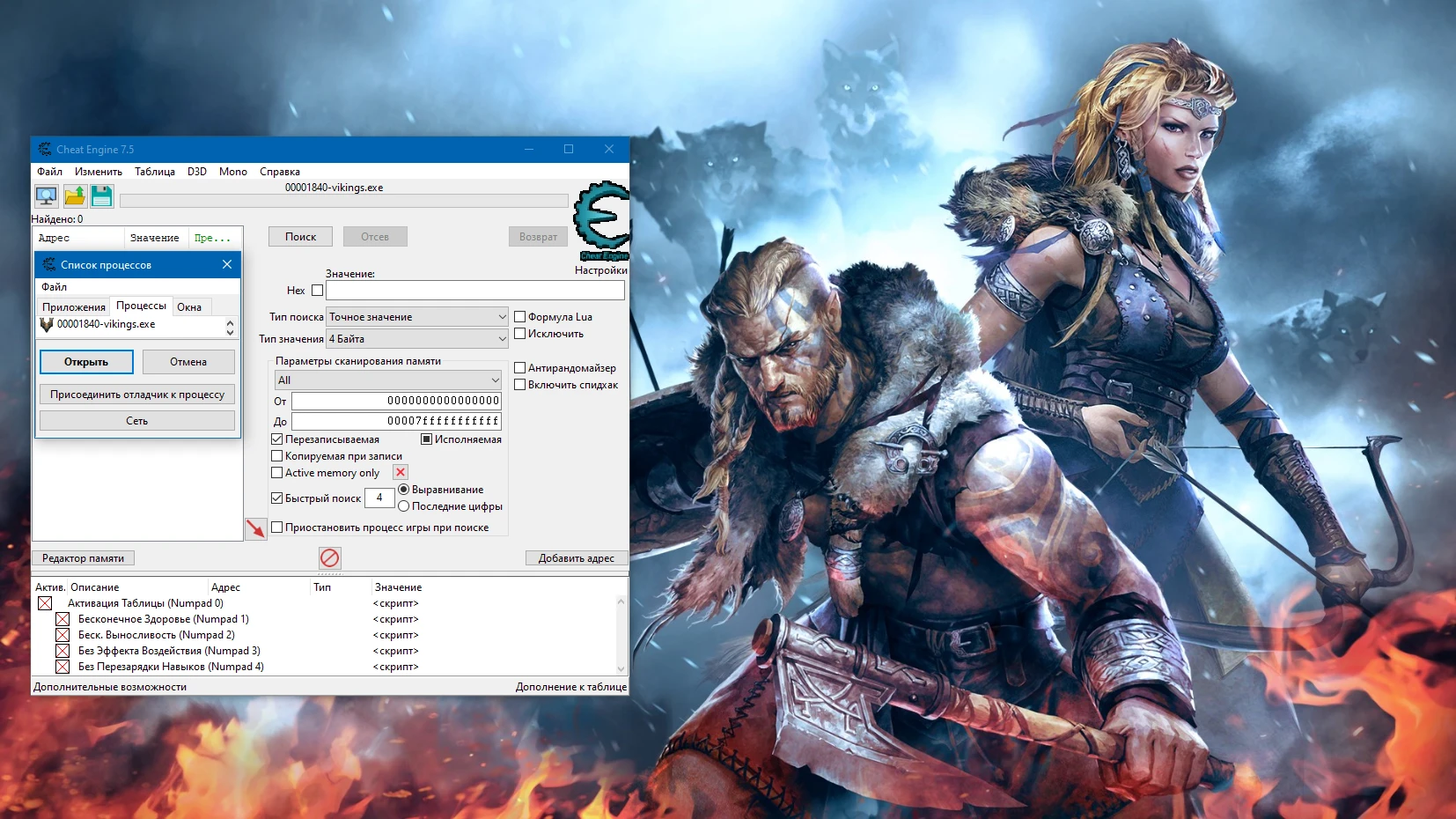Select the Последние цифры radio button
Image resolution: width=1456 pixels, height=819 pixels.
tap(404, 506)
